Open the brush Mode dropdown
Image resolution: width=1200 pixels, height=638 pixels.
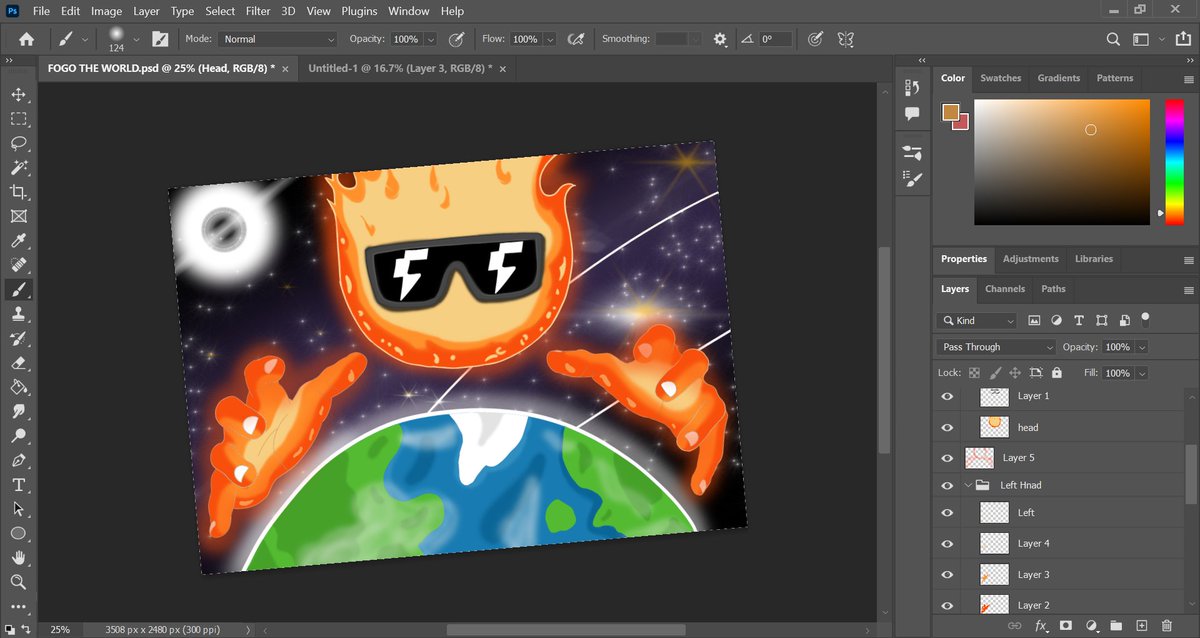[x=277, y=39]
